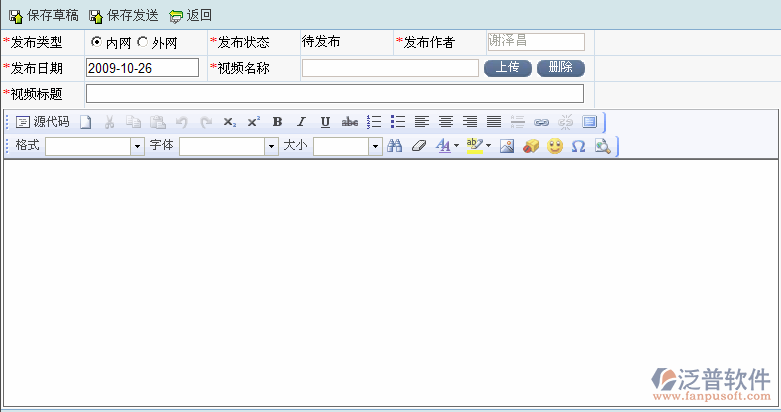
Task: Center-align the text
Action: [446, 122]
